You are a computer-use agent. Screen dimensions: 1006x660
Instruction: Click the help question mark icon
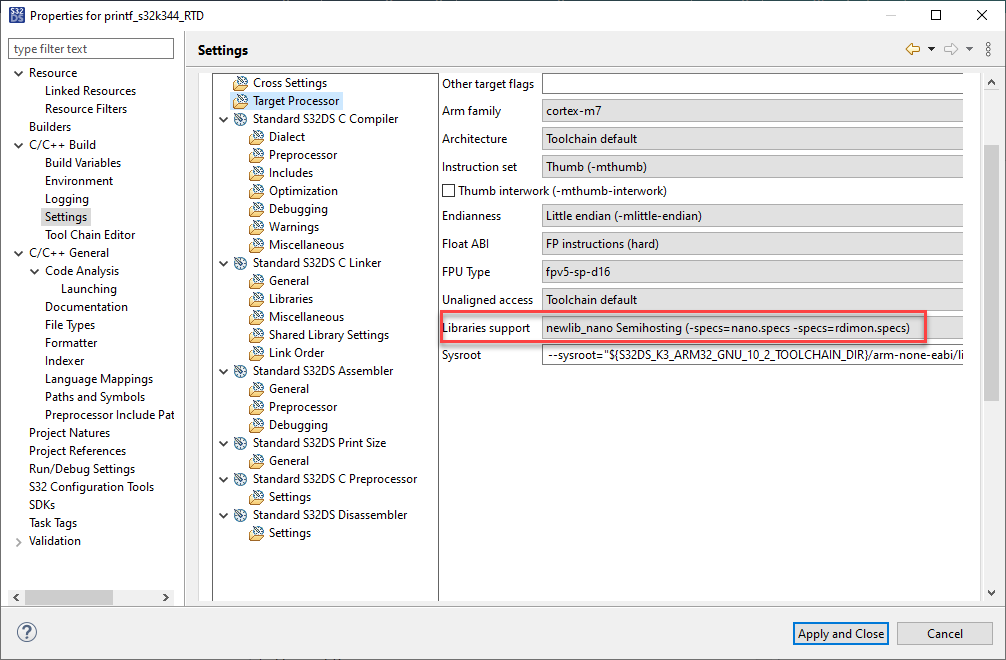(x=26, y=632)
